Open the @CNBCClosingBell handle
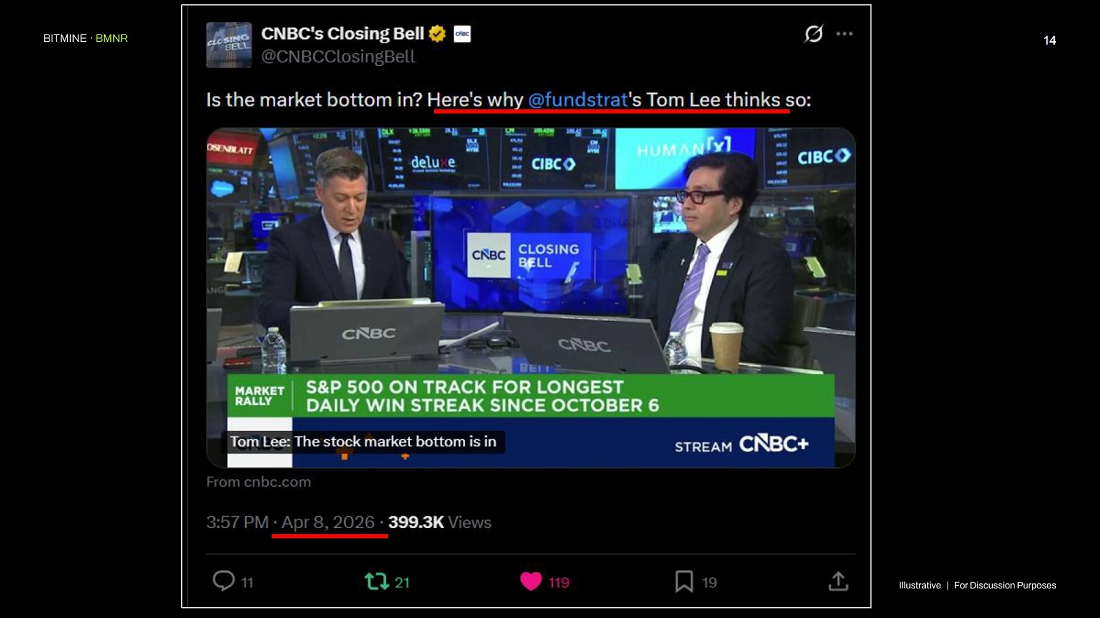This screenshot has width=1100, height=618. click(x=338, y=57)
